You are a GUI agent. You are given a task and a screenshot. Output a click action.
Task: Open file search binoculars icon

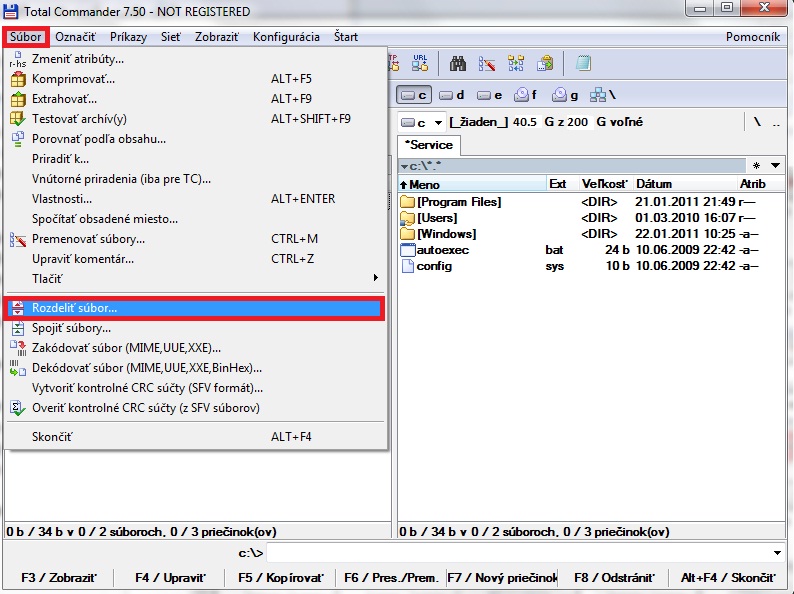tap(457, 64)
